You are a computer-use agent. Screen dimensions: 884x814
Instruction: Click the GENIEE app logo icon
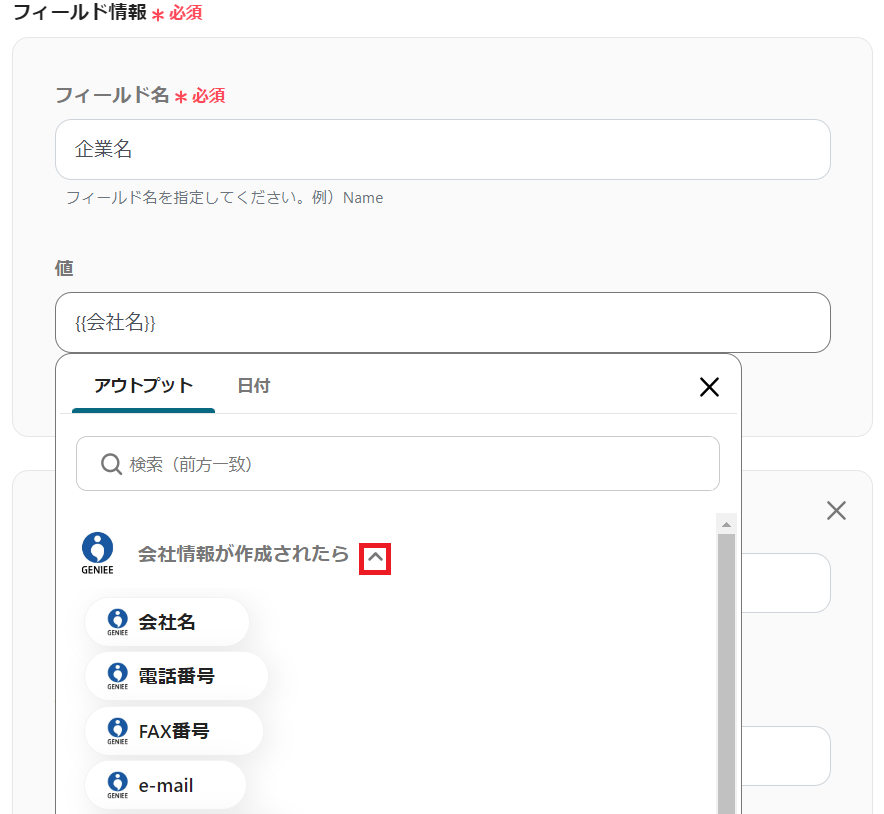(x=97, y=553)
